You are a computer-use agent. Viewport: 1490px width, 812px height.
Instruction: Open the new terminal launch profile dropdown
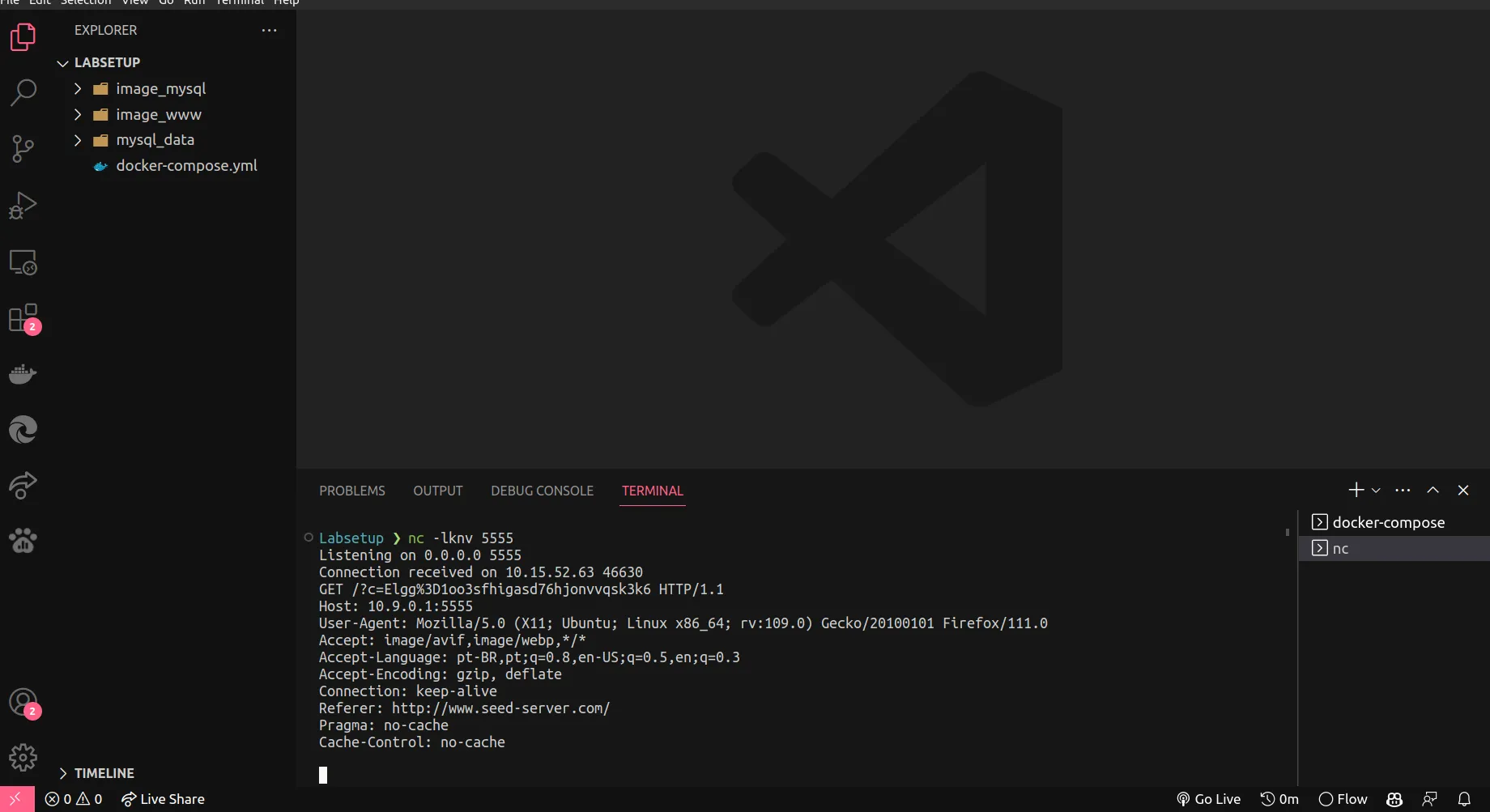[x=1376, y=491]
